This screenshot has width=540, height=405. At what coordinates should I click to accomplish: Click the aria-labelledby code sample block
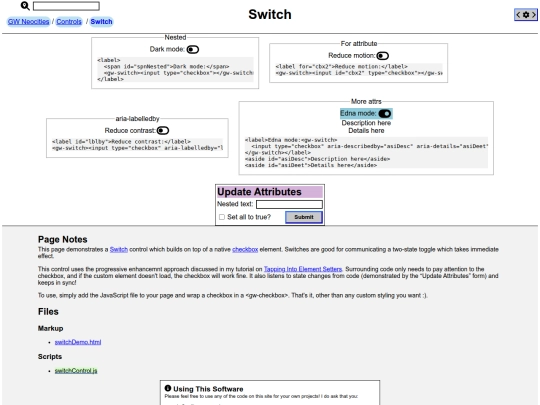pos(137,145)
